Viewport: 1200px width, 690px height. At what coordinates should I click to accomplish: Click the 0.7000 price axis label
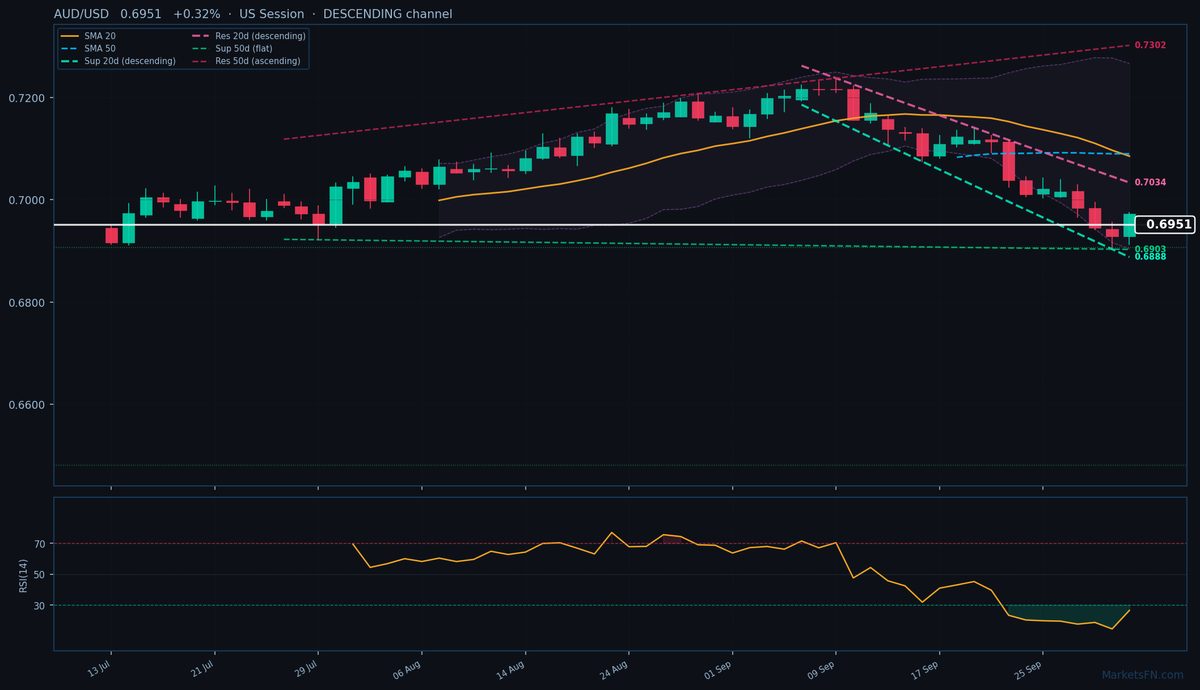tap(26, 200)
